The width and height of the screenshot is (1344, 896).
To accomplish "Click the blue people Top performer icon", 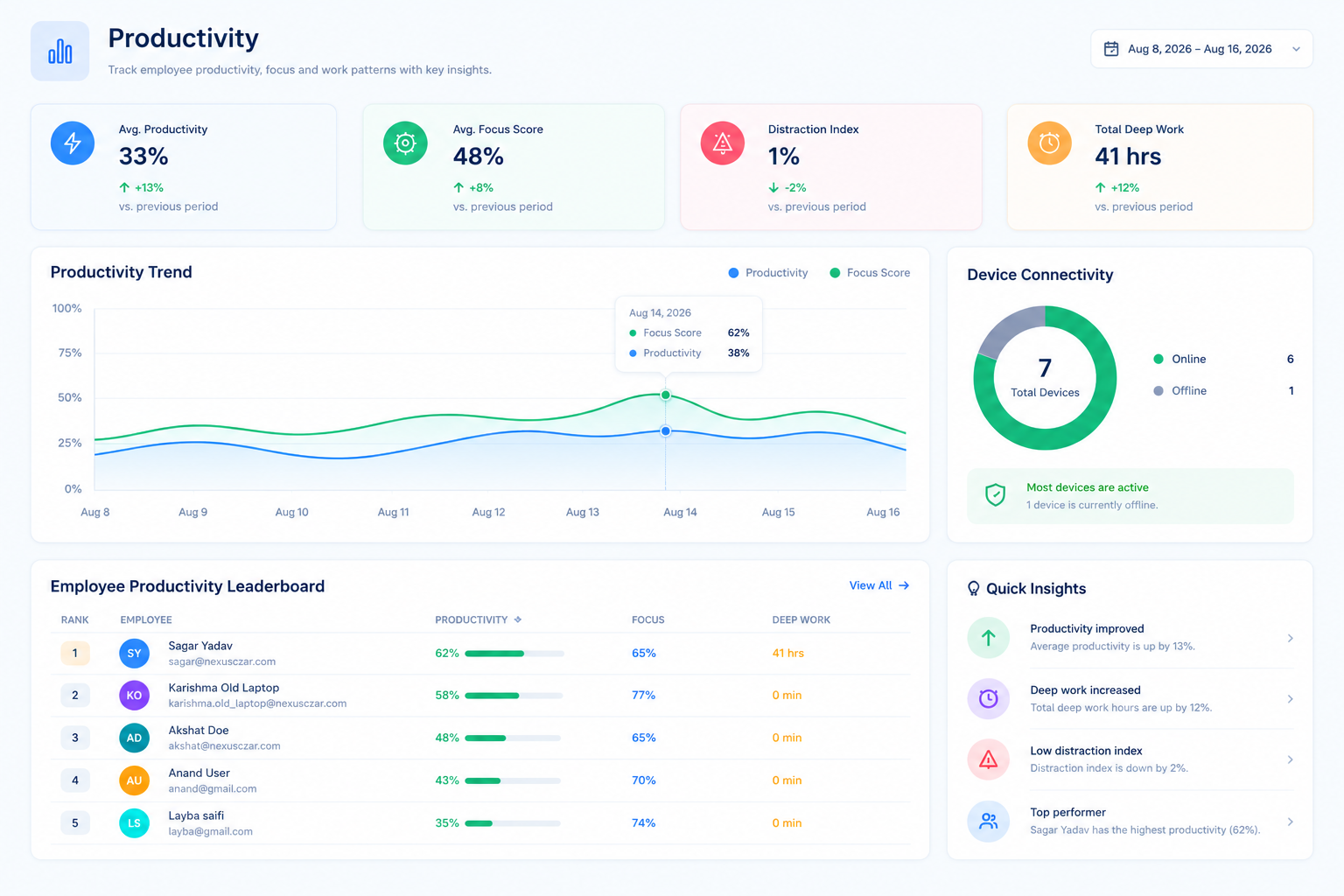I will (989, 822).
